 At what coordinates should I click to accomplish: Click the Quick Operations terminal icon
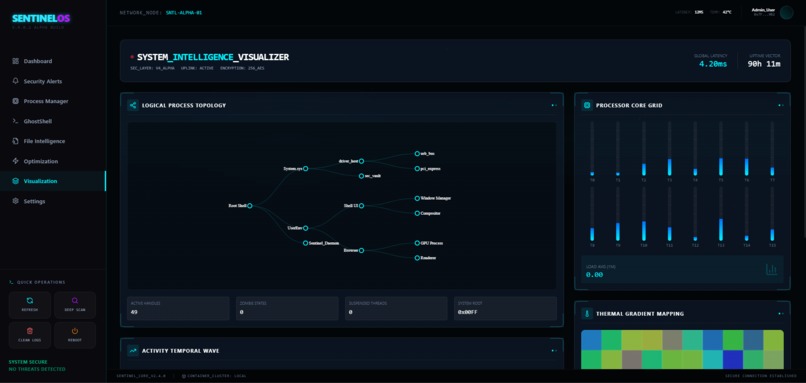[12, 282]
